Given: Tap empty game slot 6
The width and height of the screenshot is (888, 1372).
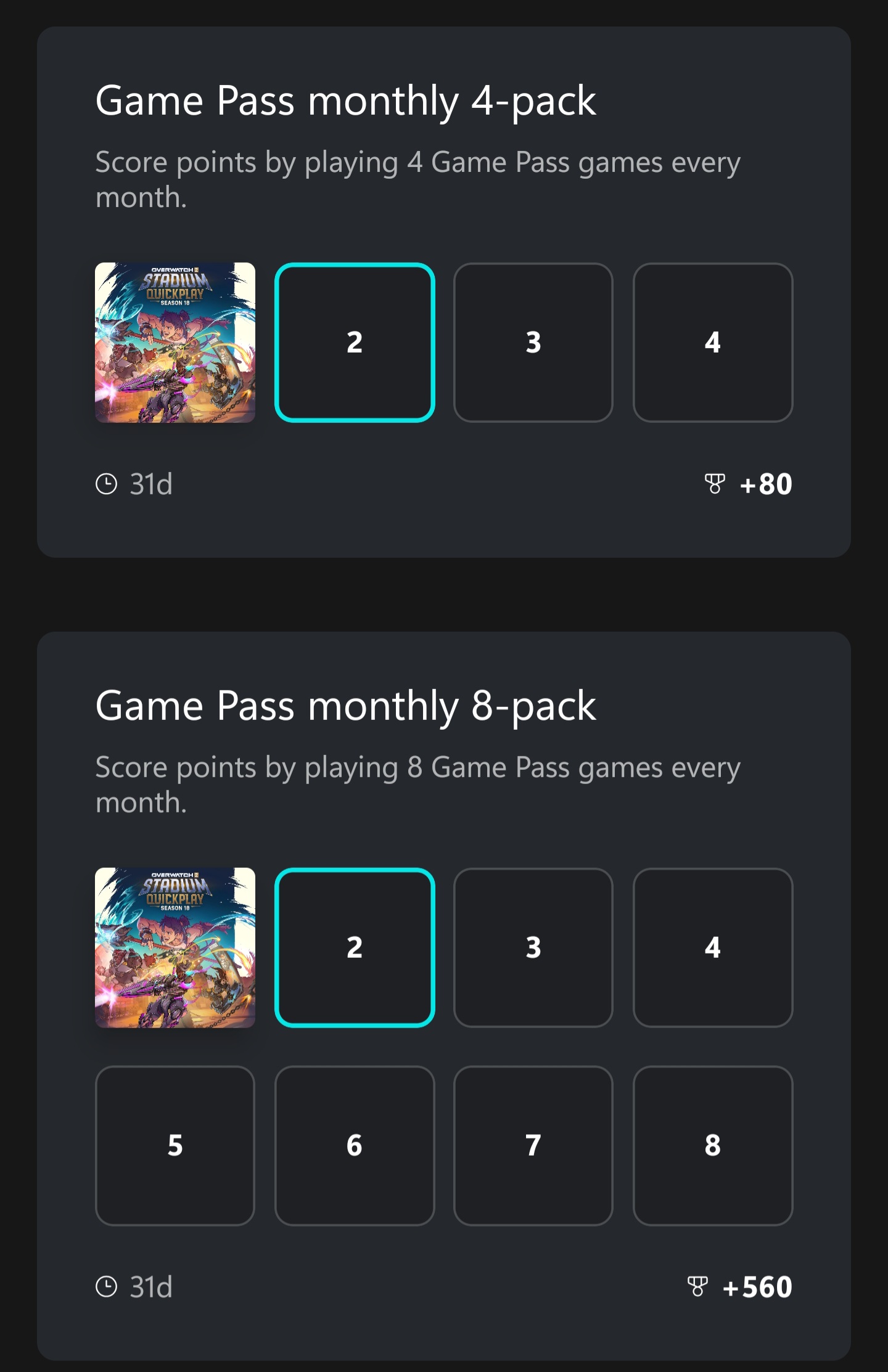Looking at the screenshot, I should tap(355, 1146).
